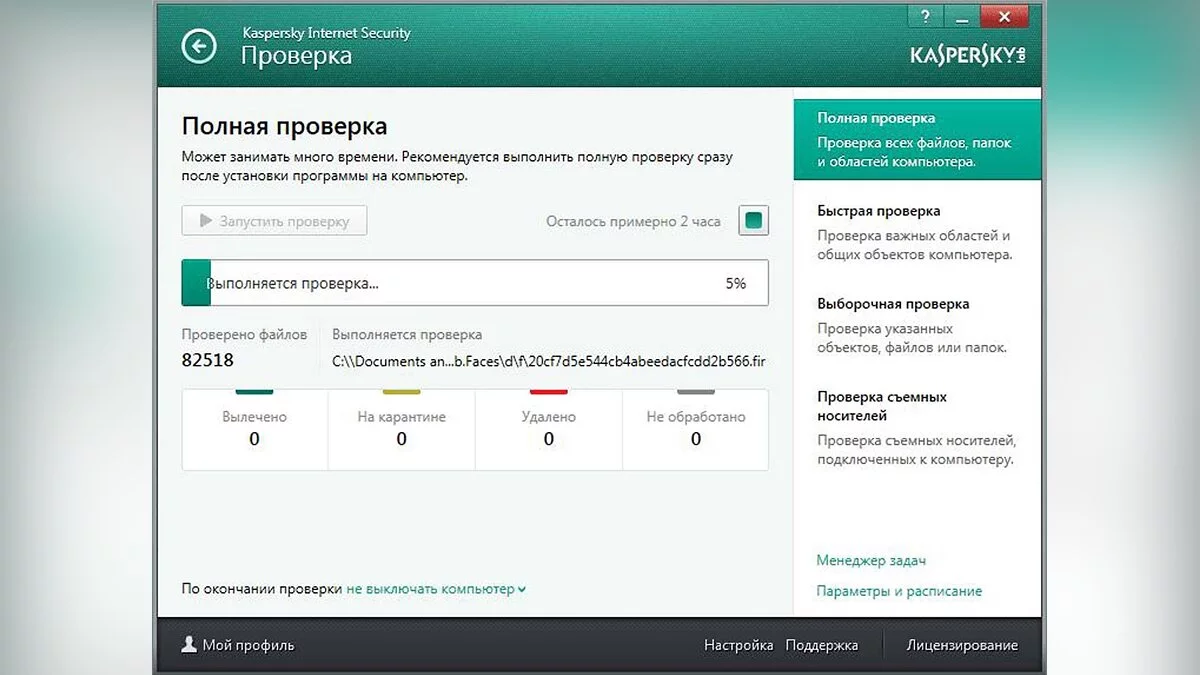
Task: Click the Мой профиль person icon
Action: point(189,645)
